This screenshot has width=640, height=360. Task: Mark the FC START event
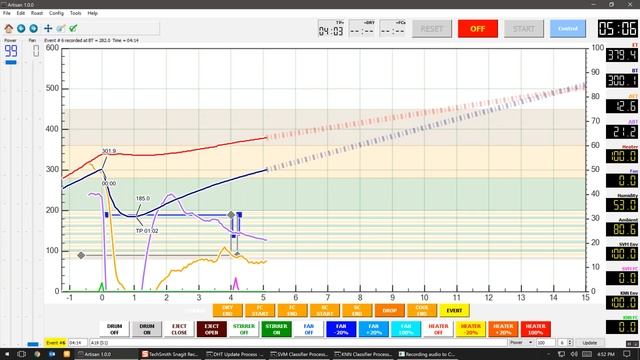pyautogui.click(x=260, y=311)
